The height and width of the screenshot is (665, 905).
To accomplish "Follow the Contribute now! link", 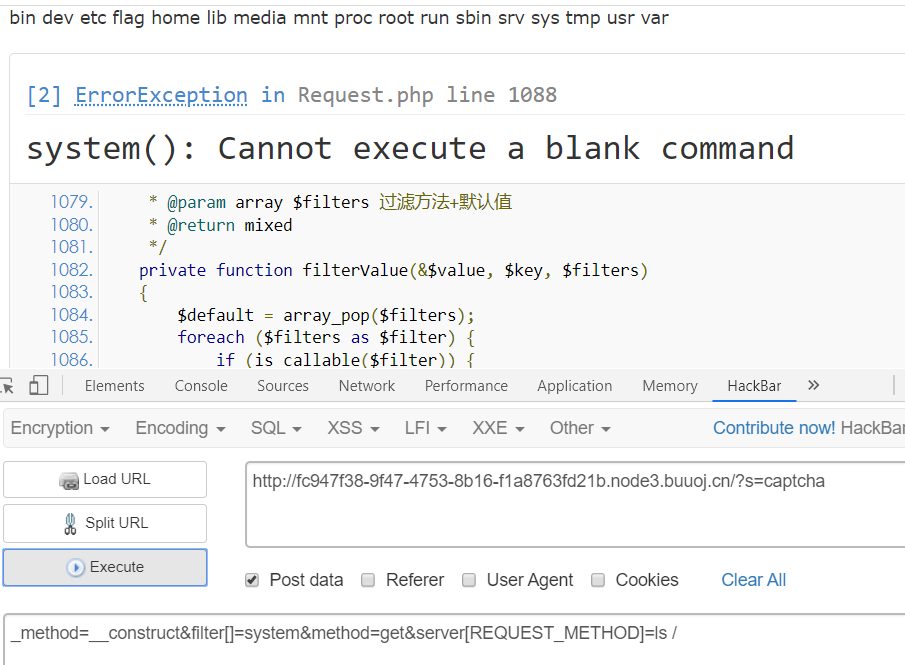I will click(774, 428).
